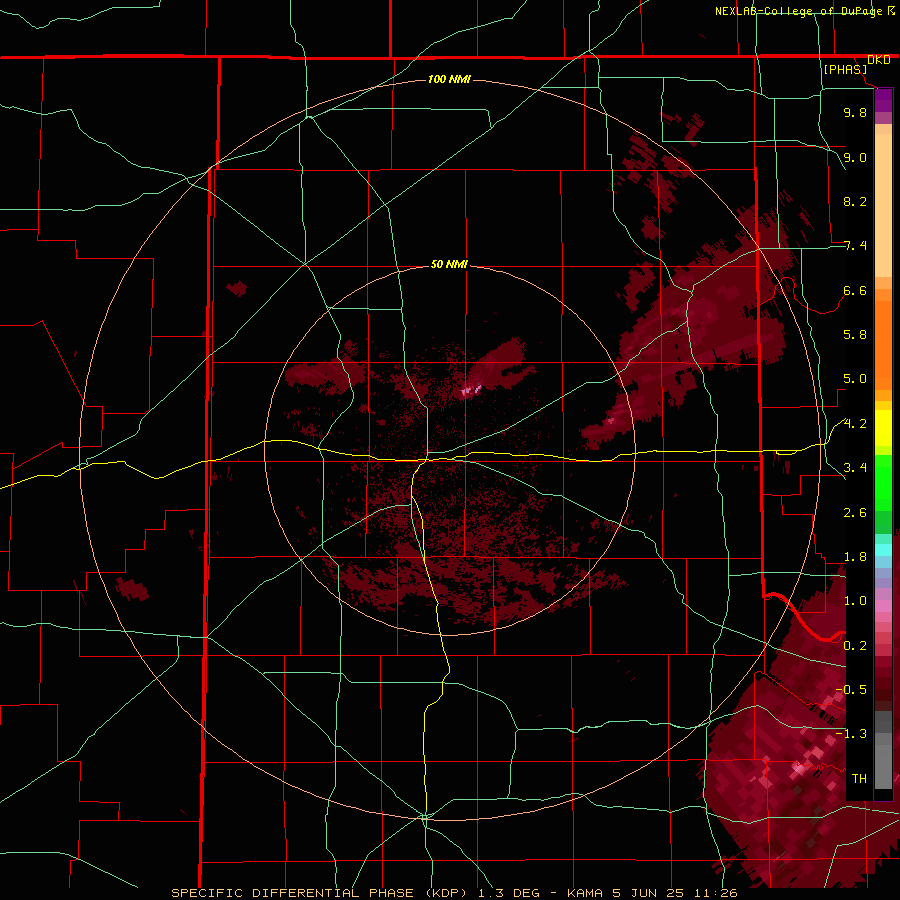
Task: Click the 7.4 value on the color scale
Action: (855, 246)
